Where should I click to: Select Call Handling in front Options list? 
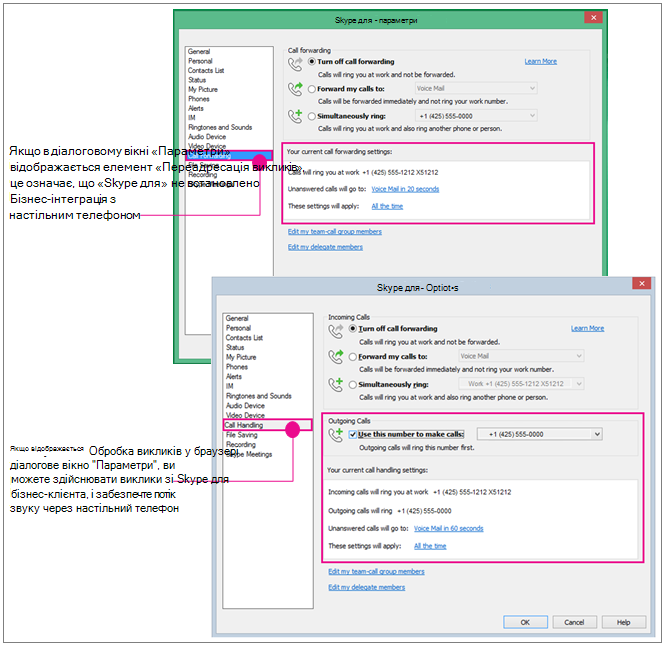tap(268, 425)
